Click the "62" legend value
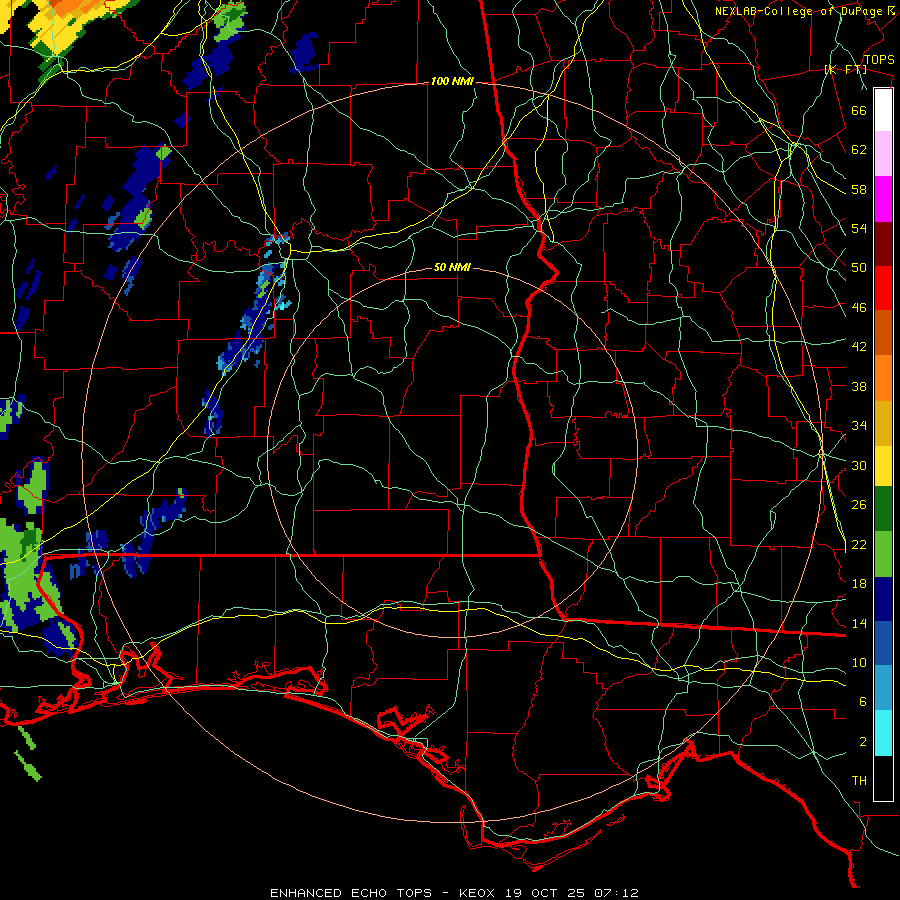900x900 pixels. click(859, 150)
